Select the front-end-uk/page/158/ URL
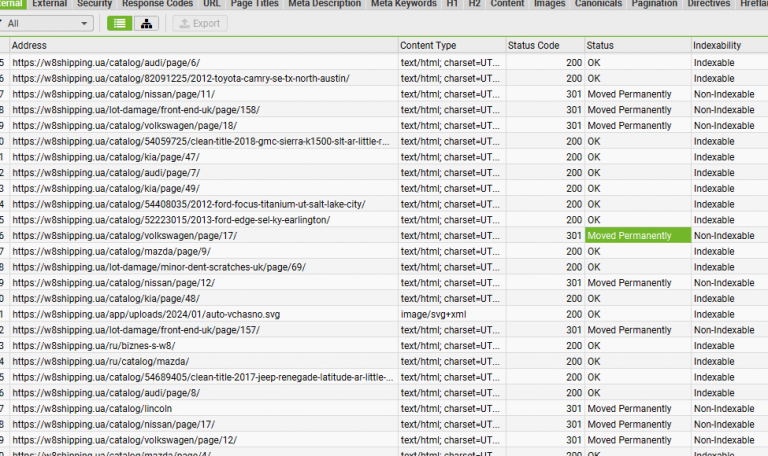The height and width of the screenshot is (456, 768). 136,110
